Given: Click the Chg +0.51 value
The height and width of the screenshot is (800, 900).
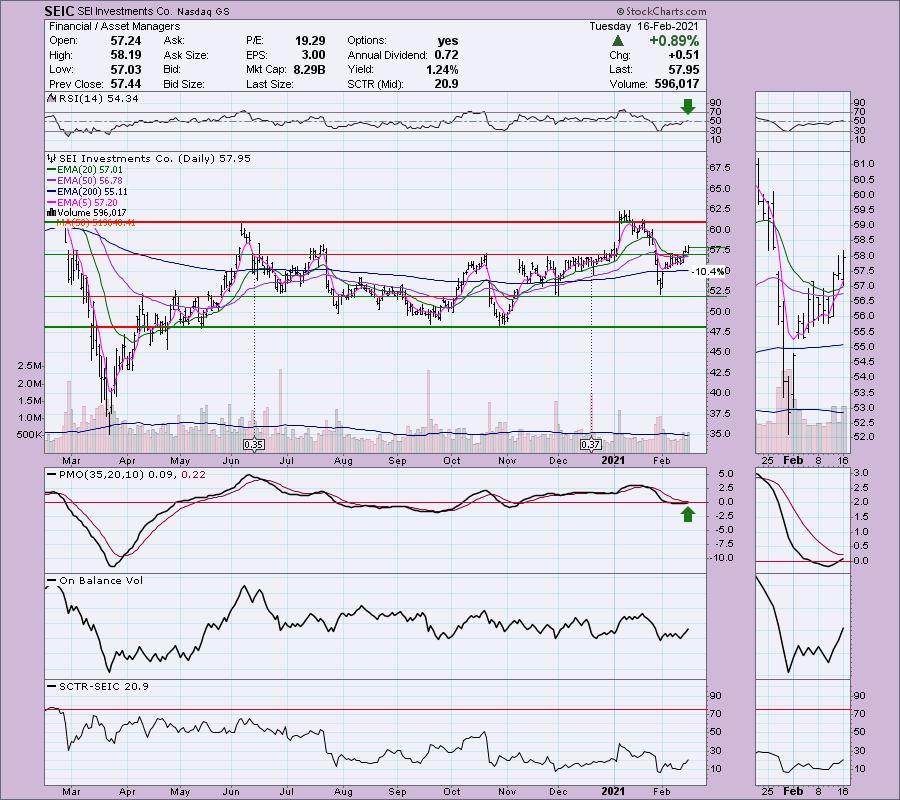Looking at the screenshot, I should tap(684, 55).
